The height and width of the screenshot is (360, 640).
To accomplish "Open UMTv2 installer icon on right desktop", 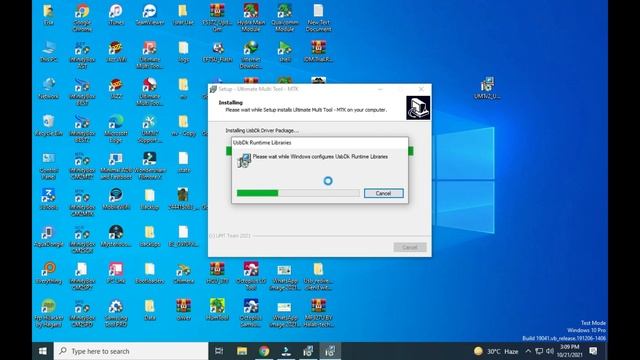I will coord(487,89).
